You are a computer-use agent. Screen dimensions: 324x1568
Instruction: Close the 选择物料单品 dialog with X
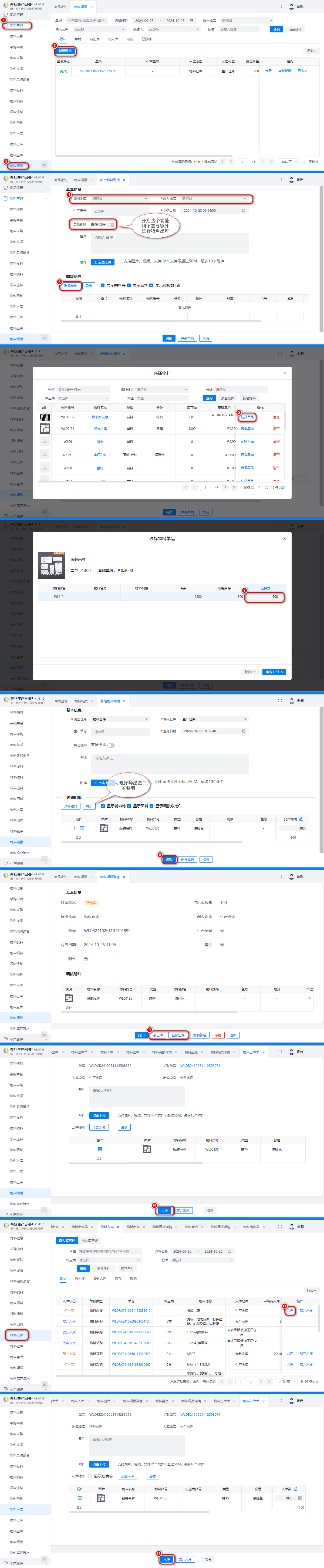coord(284,539)
